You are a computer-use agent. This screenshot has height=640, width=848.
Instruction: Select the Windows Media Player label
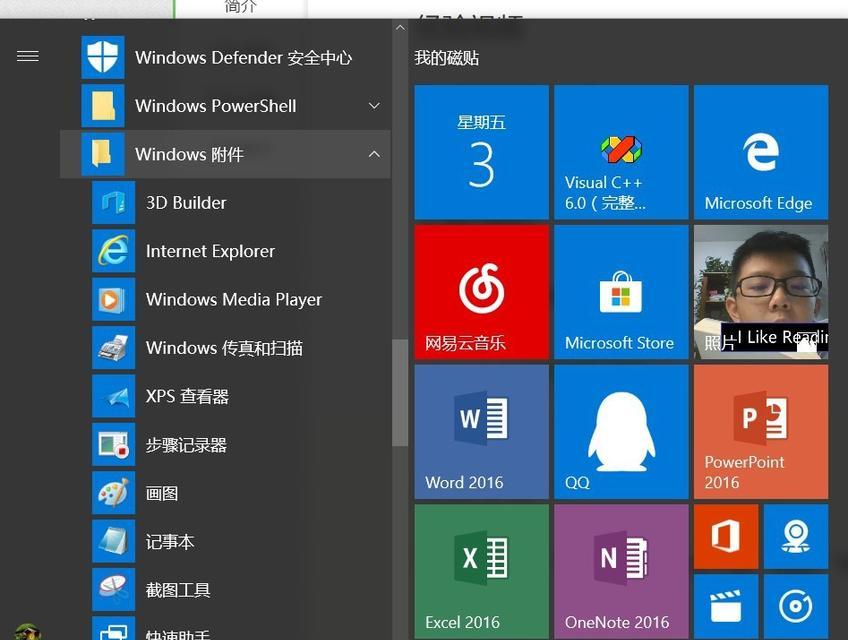click(x=234, y=299)
